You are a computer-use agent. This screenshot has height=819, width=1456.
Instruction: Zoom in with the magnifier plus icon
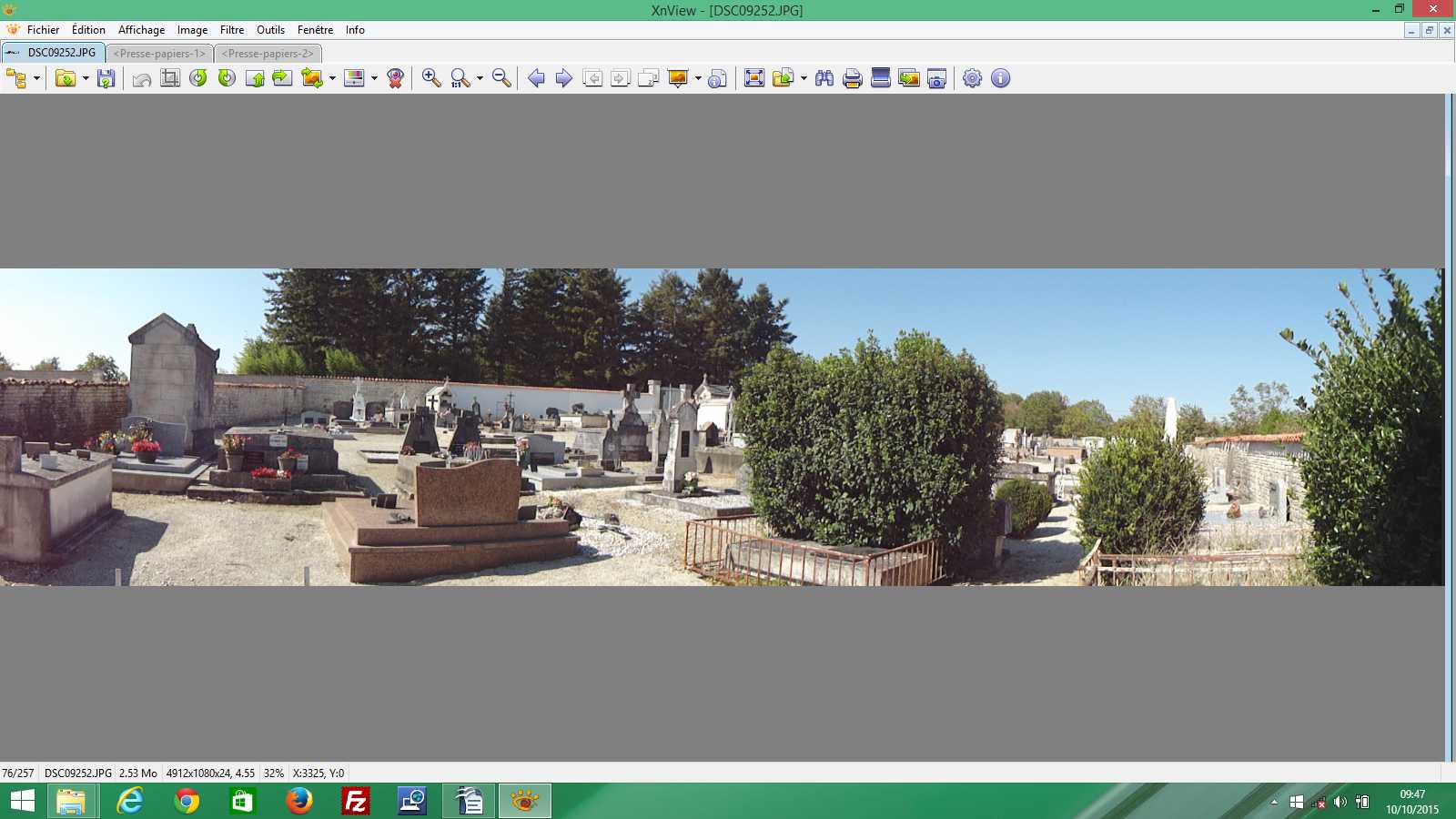431,78
